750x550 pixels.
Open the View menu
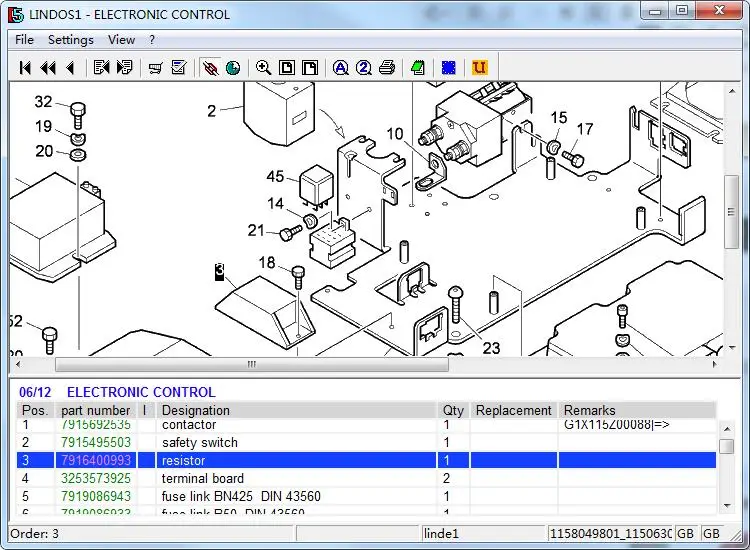pos(121,40)
